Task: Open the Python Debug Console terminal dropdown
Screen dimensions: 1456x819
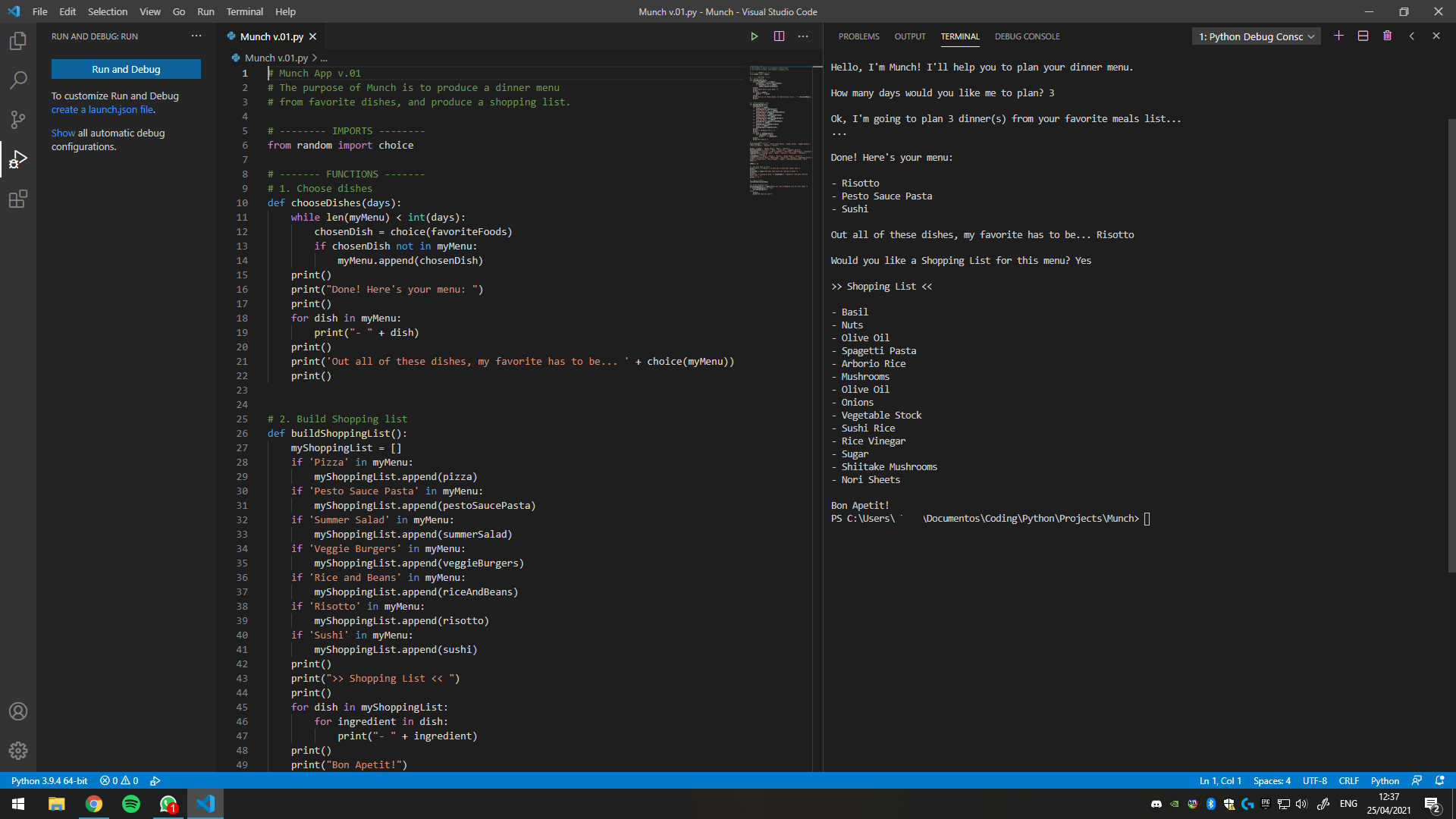Action: tap(1256, 36)
